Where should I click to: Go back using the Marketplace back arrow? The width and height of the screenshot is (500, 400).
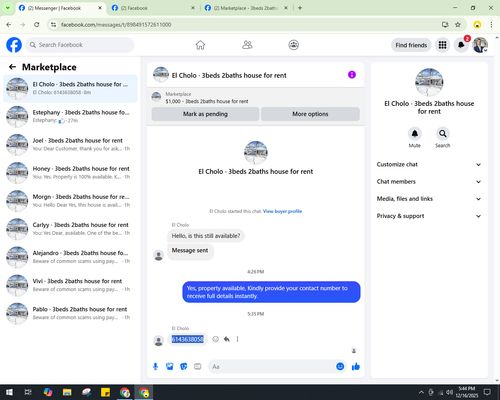pos(13,67)
